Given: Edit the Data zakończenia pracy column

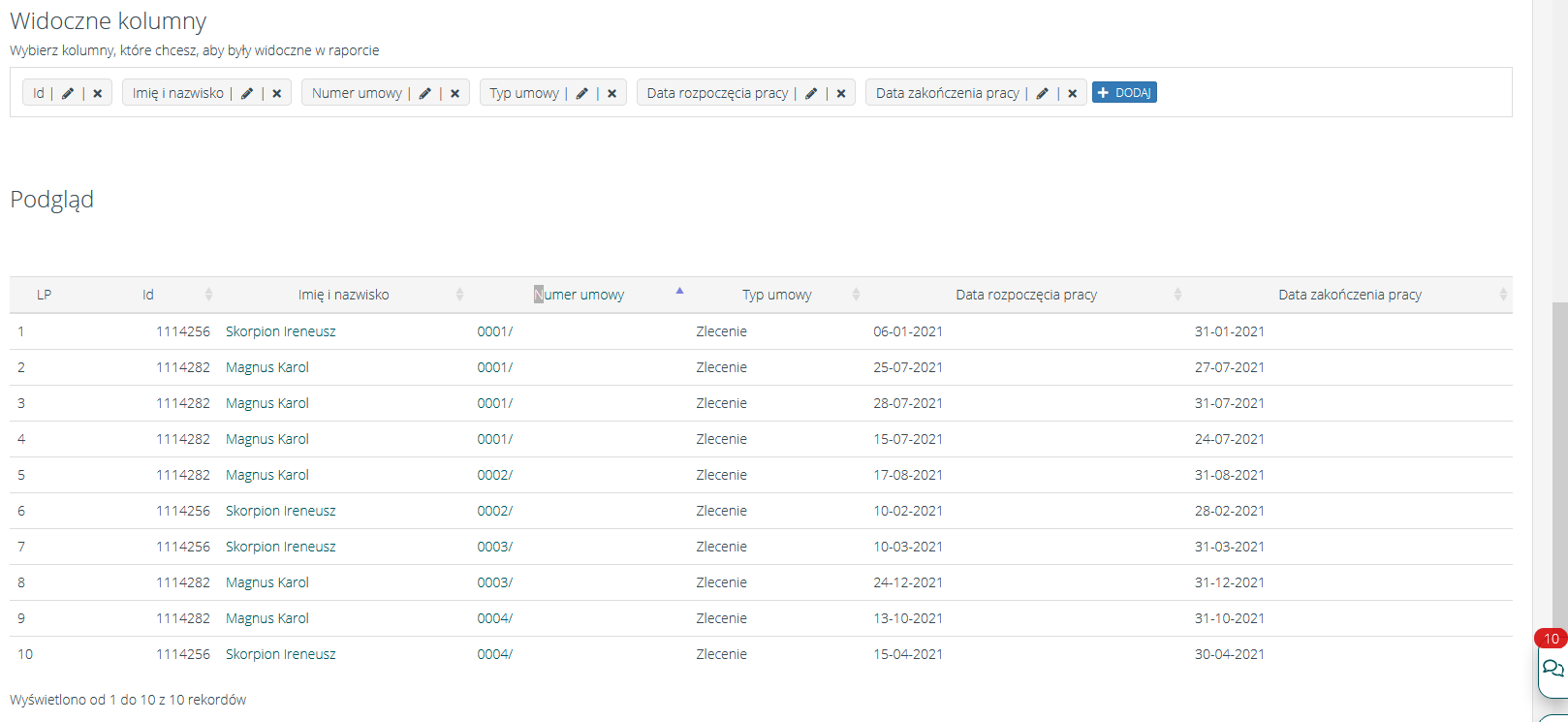Looking at the screenshot, I should (1043, 93).
